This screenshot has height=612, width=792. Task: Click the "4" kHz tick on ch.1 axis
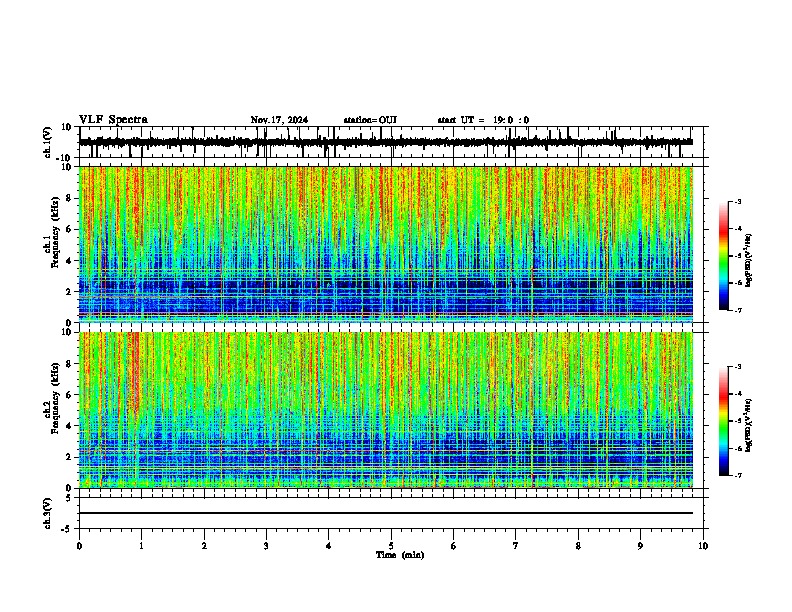(70, 261)
